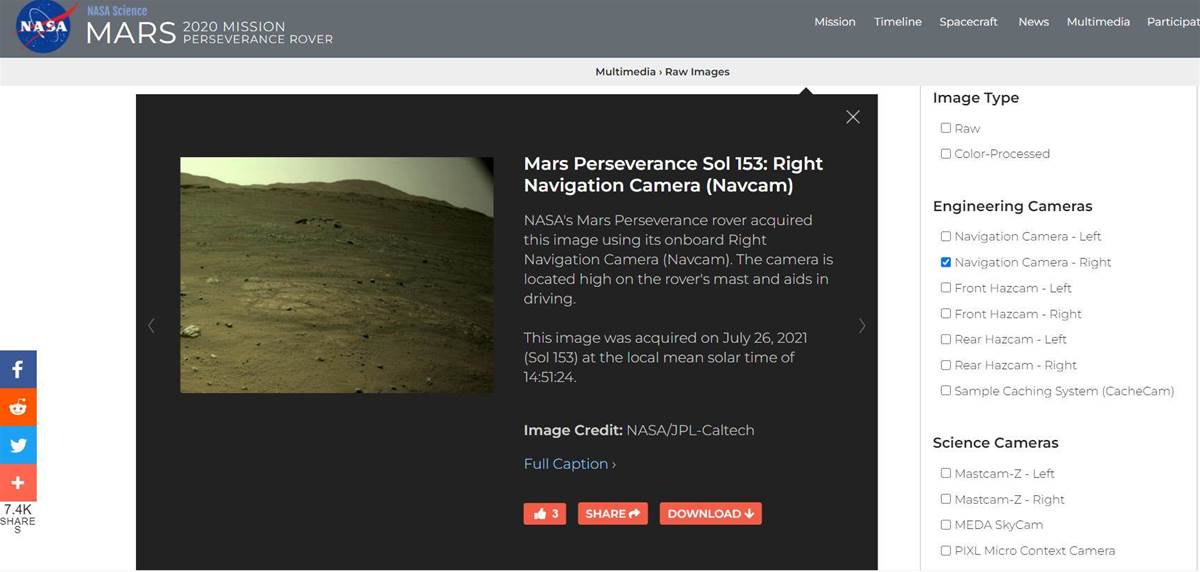Close the image detail popup
Screen dimensions: 1200x572
click(x=853, y=117)
